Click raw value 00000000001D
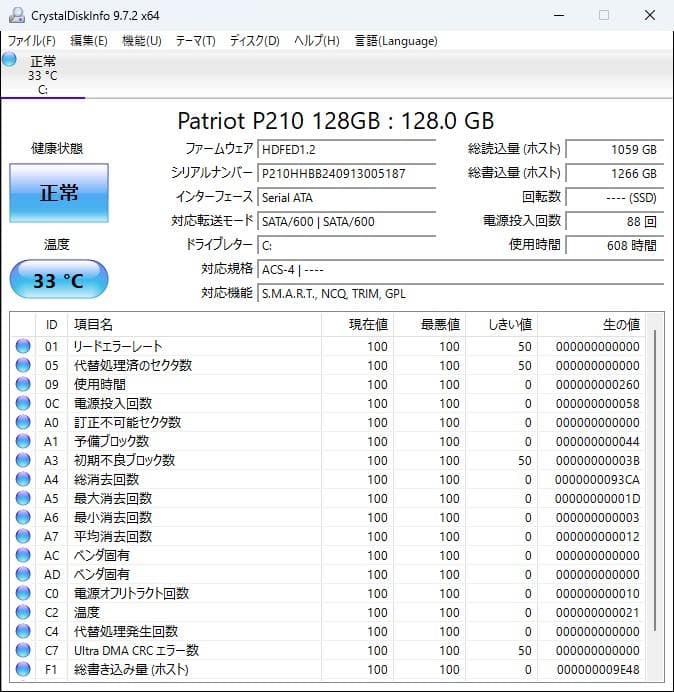This screenshot has height=692, width=674. (597, 498)
